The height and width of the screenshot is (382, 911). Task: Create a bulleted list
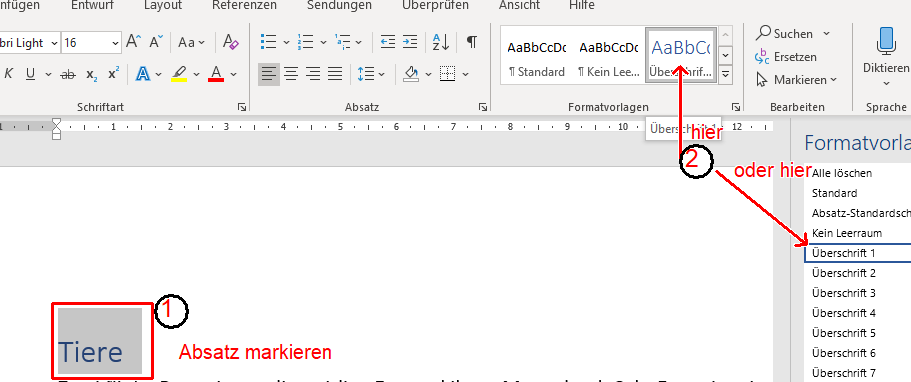pos(268,42)
